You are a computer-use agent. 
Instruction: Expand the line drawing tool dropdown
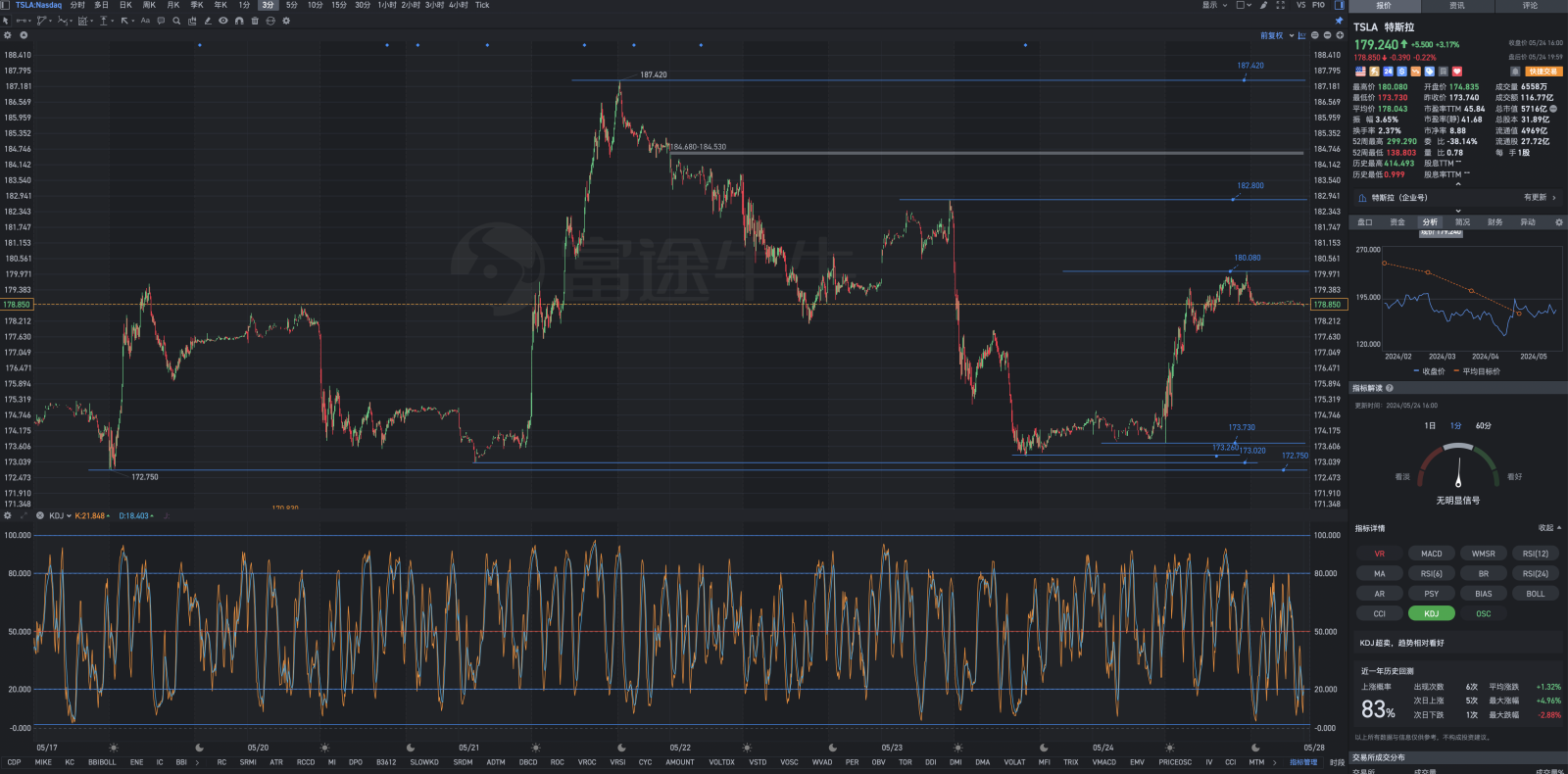[x=29, y=21]
